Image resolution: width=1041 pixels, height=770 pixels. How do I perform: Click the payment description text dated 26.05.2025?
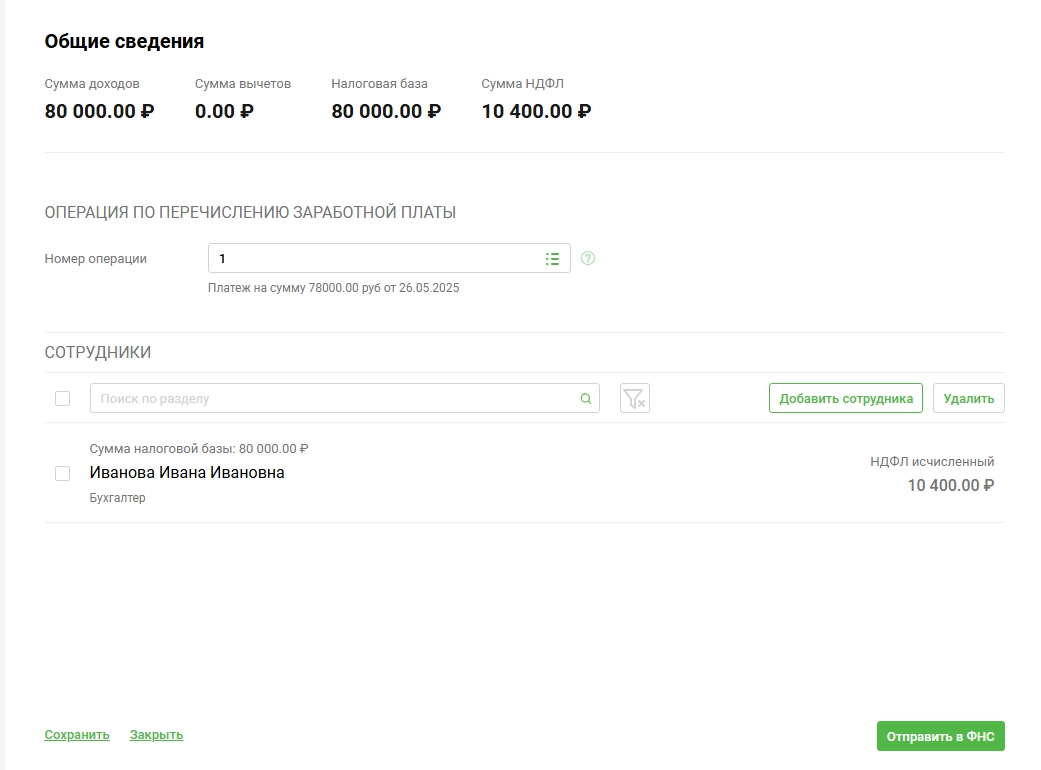point(333,288)
